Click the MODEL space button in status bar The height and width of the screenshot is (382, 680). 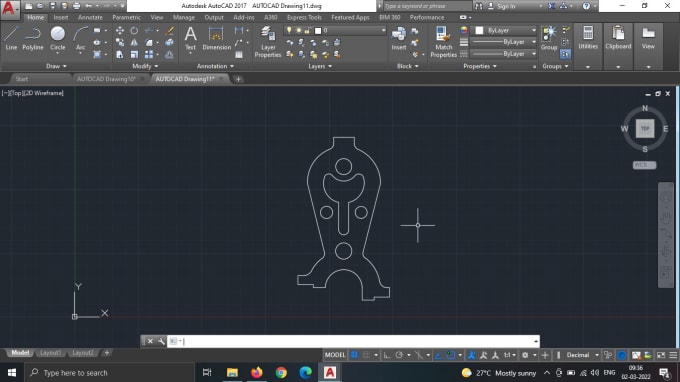click(335, 355)
